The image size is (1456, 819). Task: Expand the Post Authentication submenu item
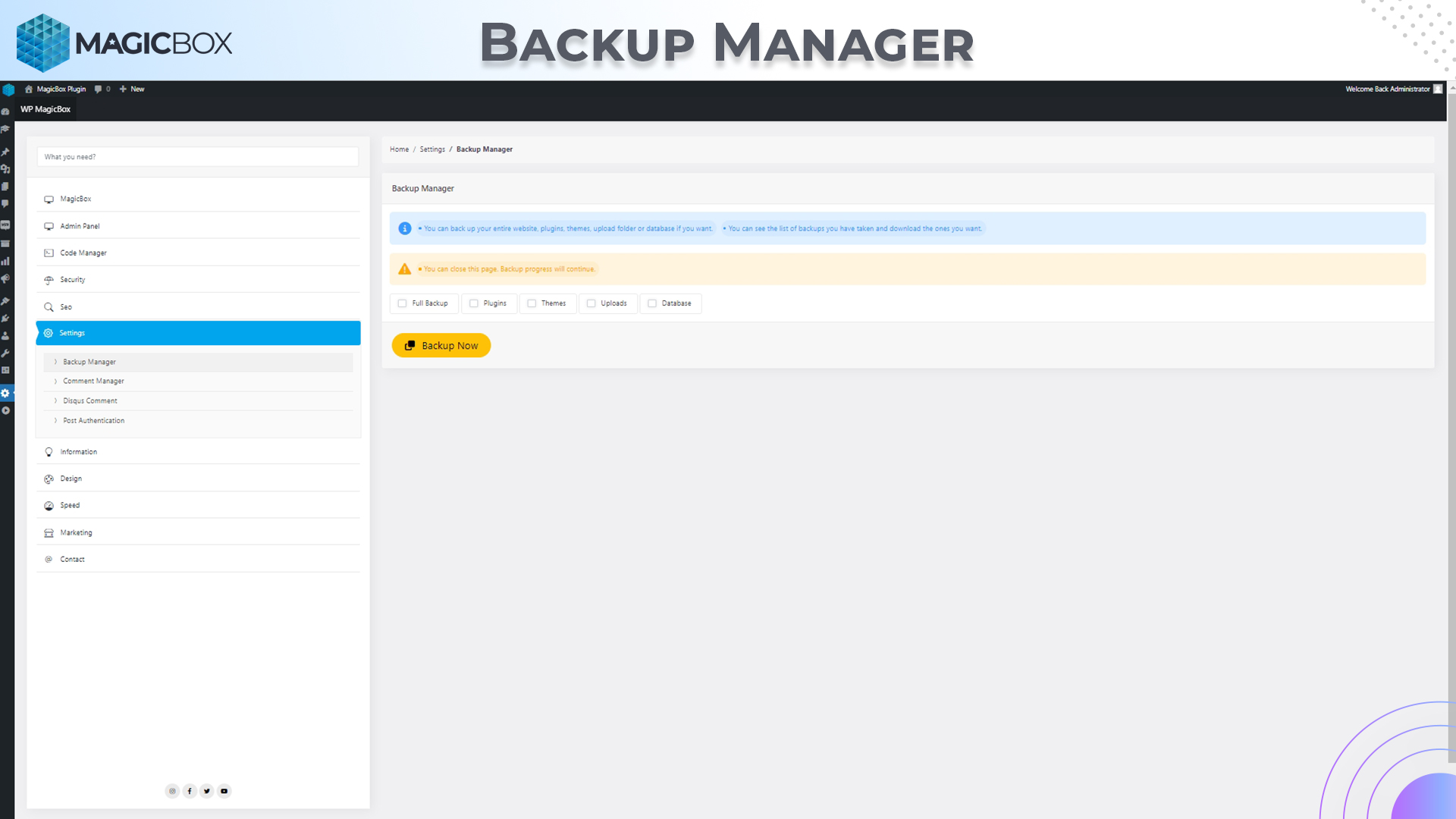tap(198, 421)
